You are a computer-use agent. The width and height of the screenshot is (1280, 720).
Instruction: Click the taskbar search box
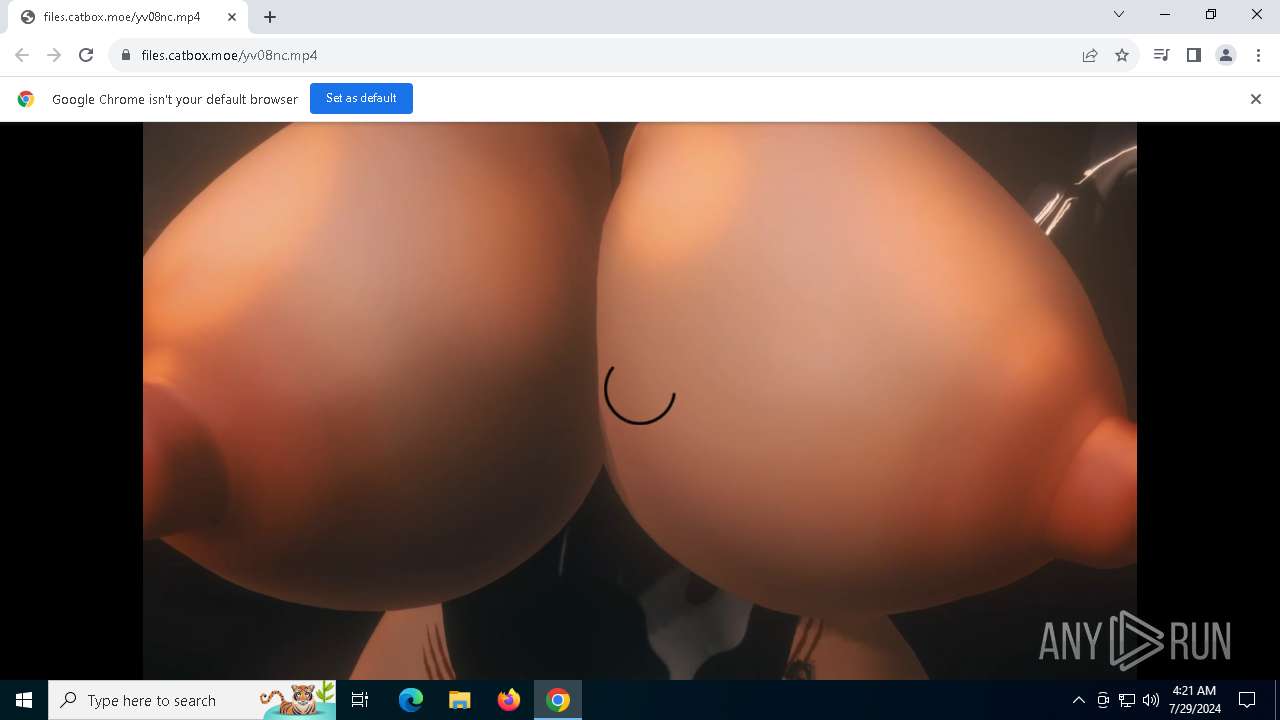(192, 700)
